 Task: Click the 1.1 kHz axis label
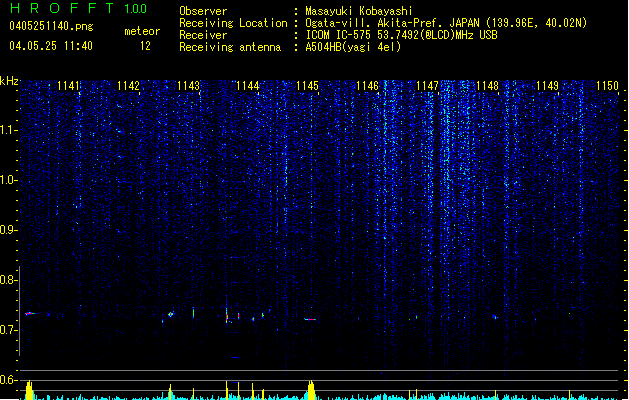tap(8, 130)
